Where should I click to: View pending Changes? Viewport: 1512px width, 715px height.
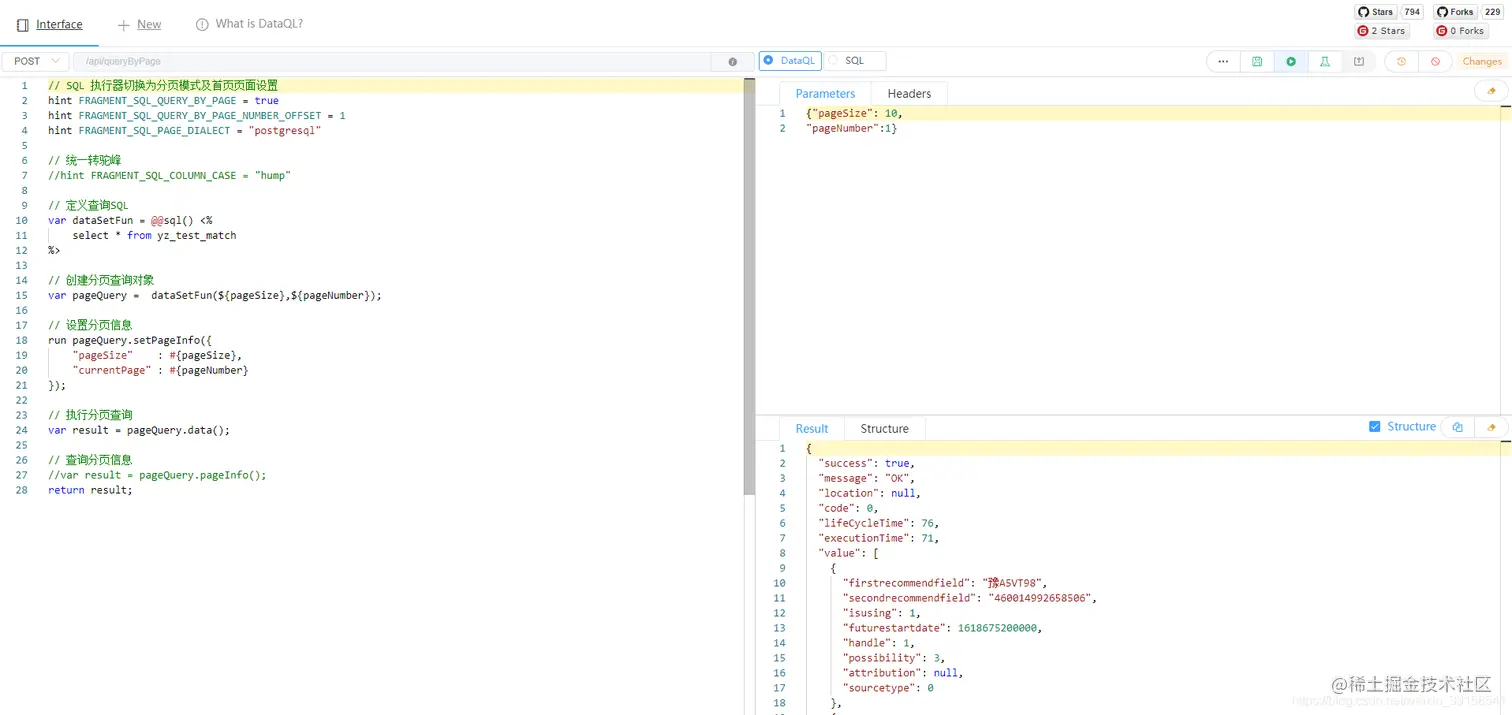[1482, 61]
